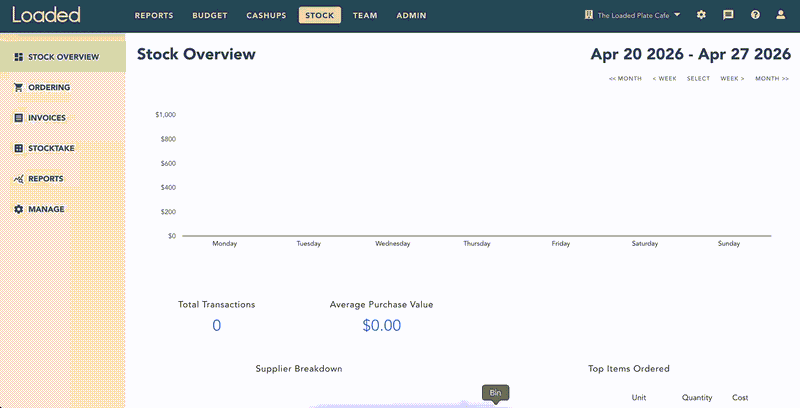800x408 pixels.
Task: Click the Saturday axis label
Action: coord(645,244)
